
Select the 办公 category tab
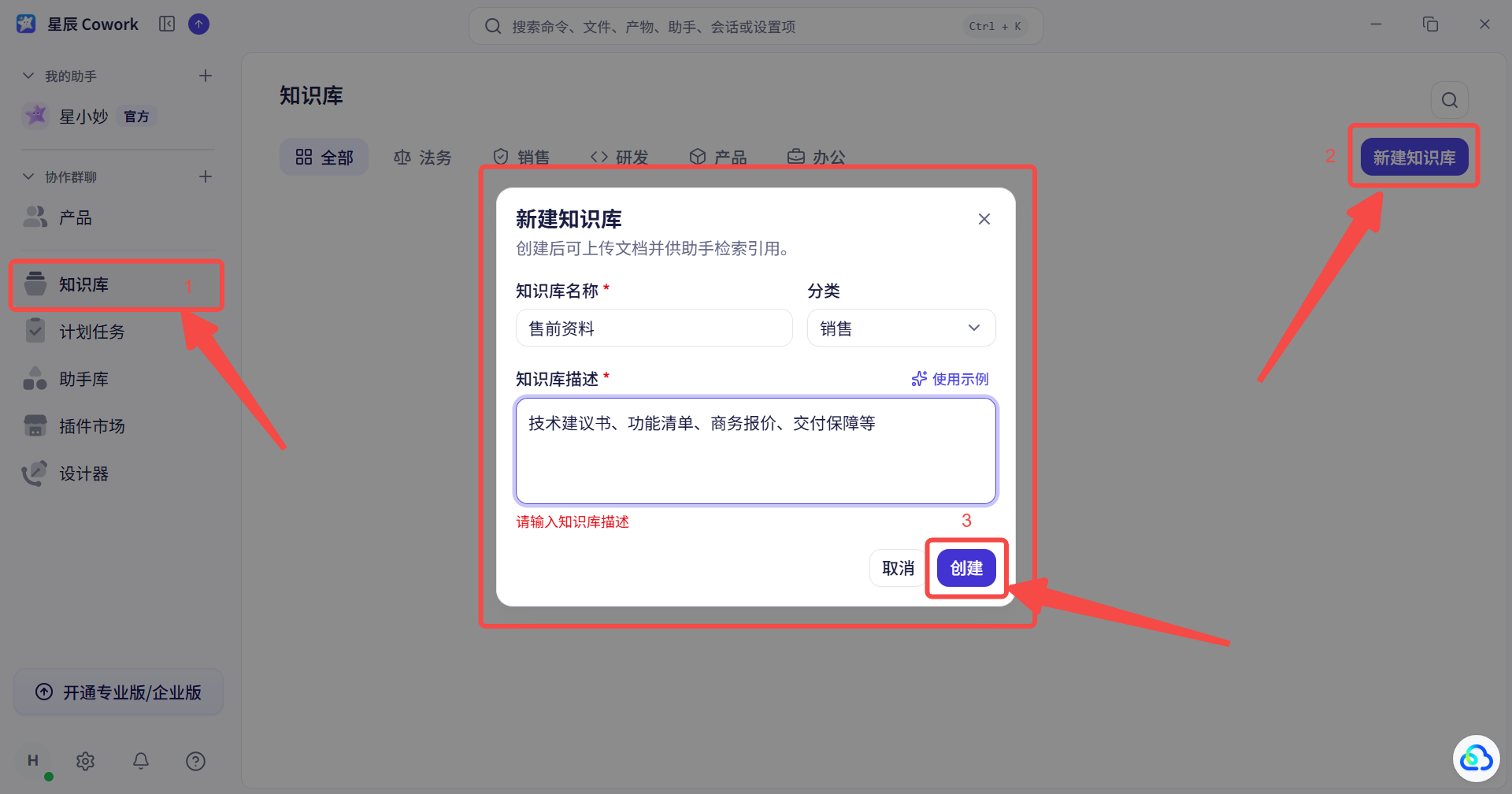click(817, 158)
